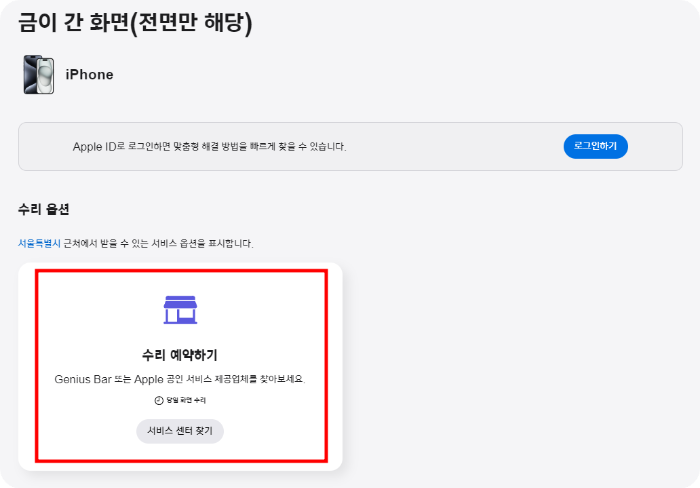Click the iPhone label text
Viewport: 700px width, 488px height.
coord(89,75)
